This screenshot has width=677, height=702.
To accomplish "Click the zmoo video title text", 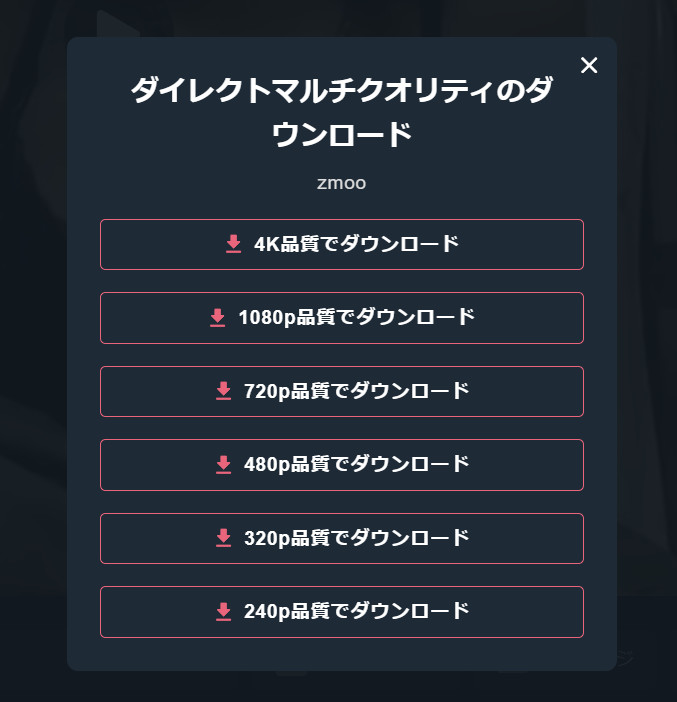I will pyautogui.click(x=341, y=183).
